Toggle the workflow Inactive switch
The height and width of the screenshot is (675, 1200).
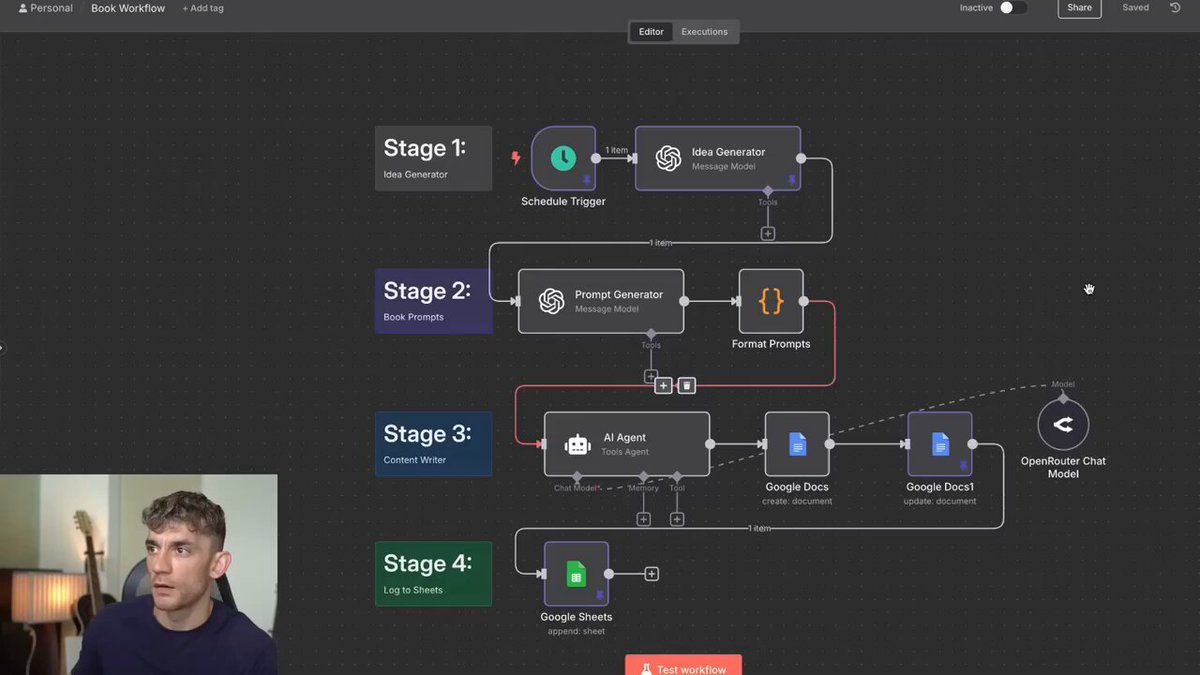click(1013, 8)
